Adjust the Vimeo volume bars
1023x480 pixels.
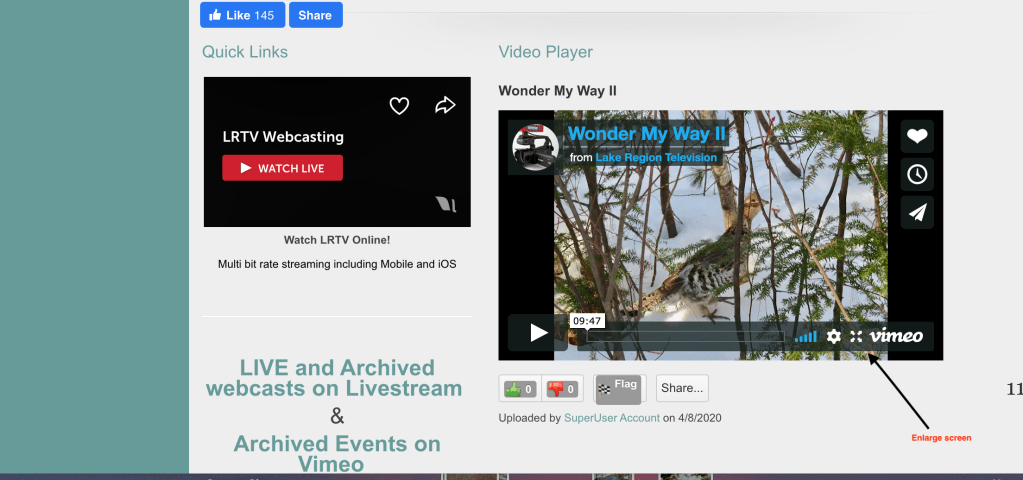(806, 336)
